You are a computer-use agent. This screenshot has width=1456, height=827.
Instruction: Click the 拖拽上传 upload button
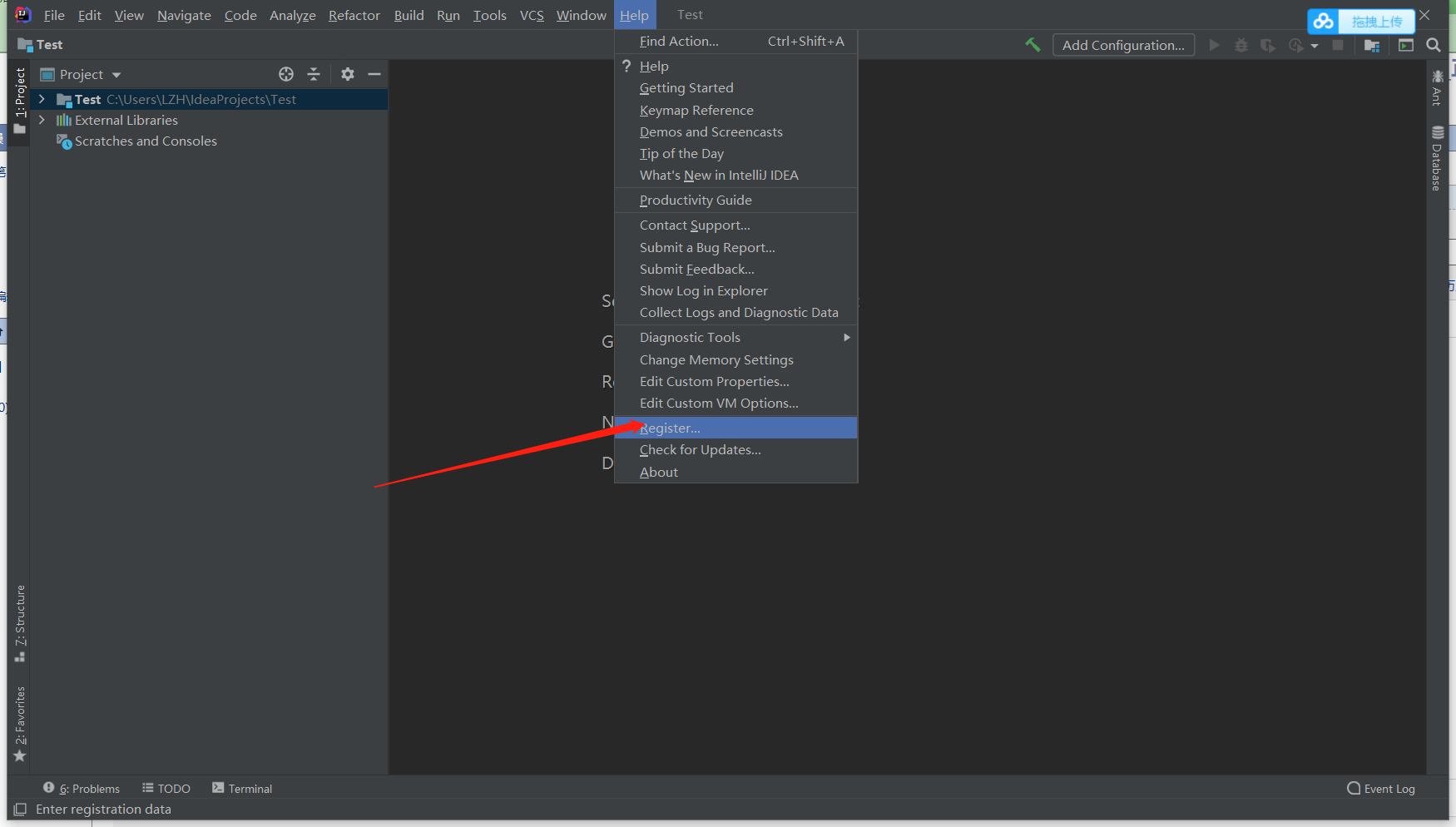1377,22
